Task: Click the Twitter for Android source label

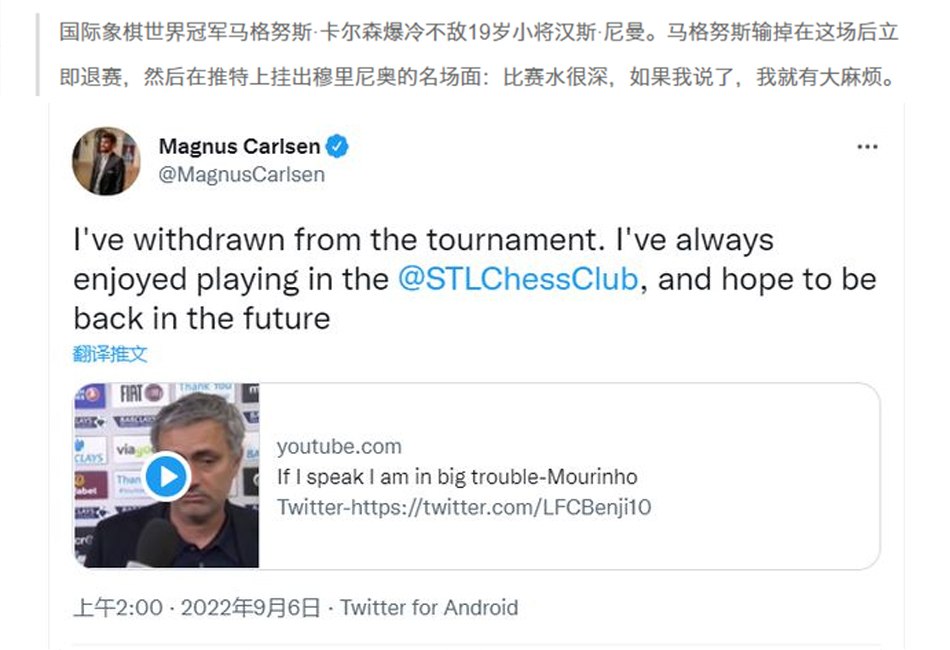Action: [x=429, y=607]
